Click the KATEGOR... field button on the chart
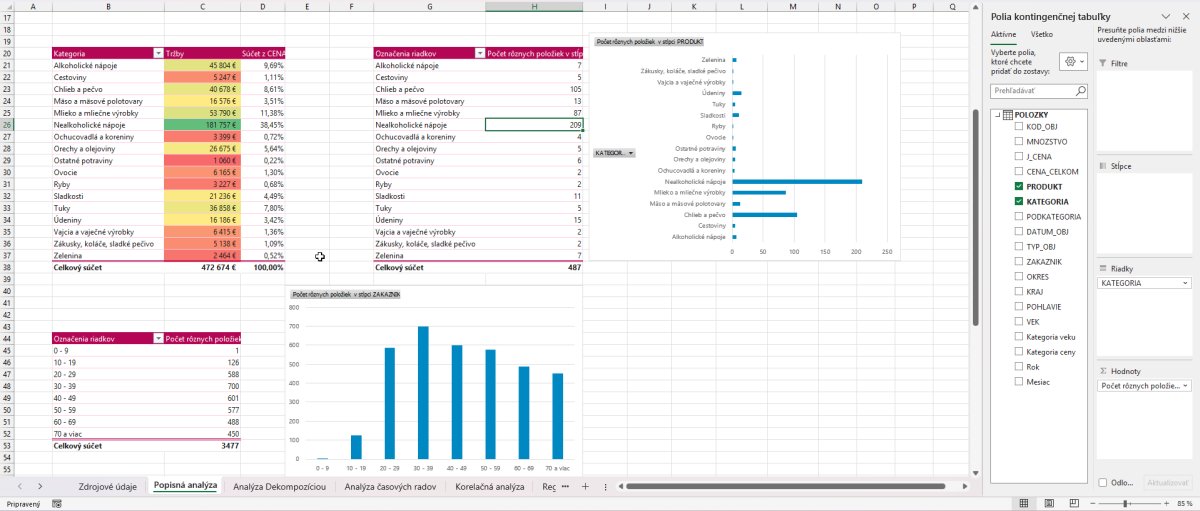 (614, 153)
